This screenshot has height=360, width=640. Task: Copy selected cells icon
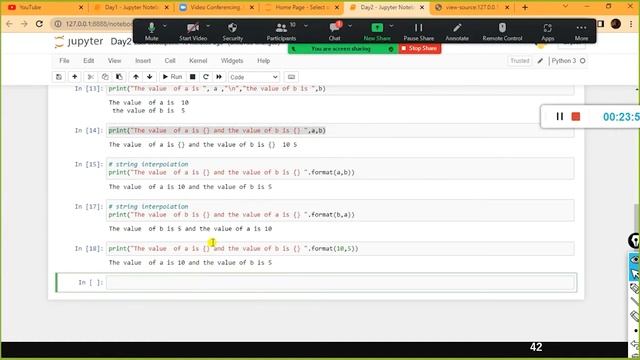tap(105, 77)
